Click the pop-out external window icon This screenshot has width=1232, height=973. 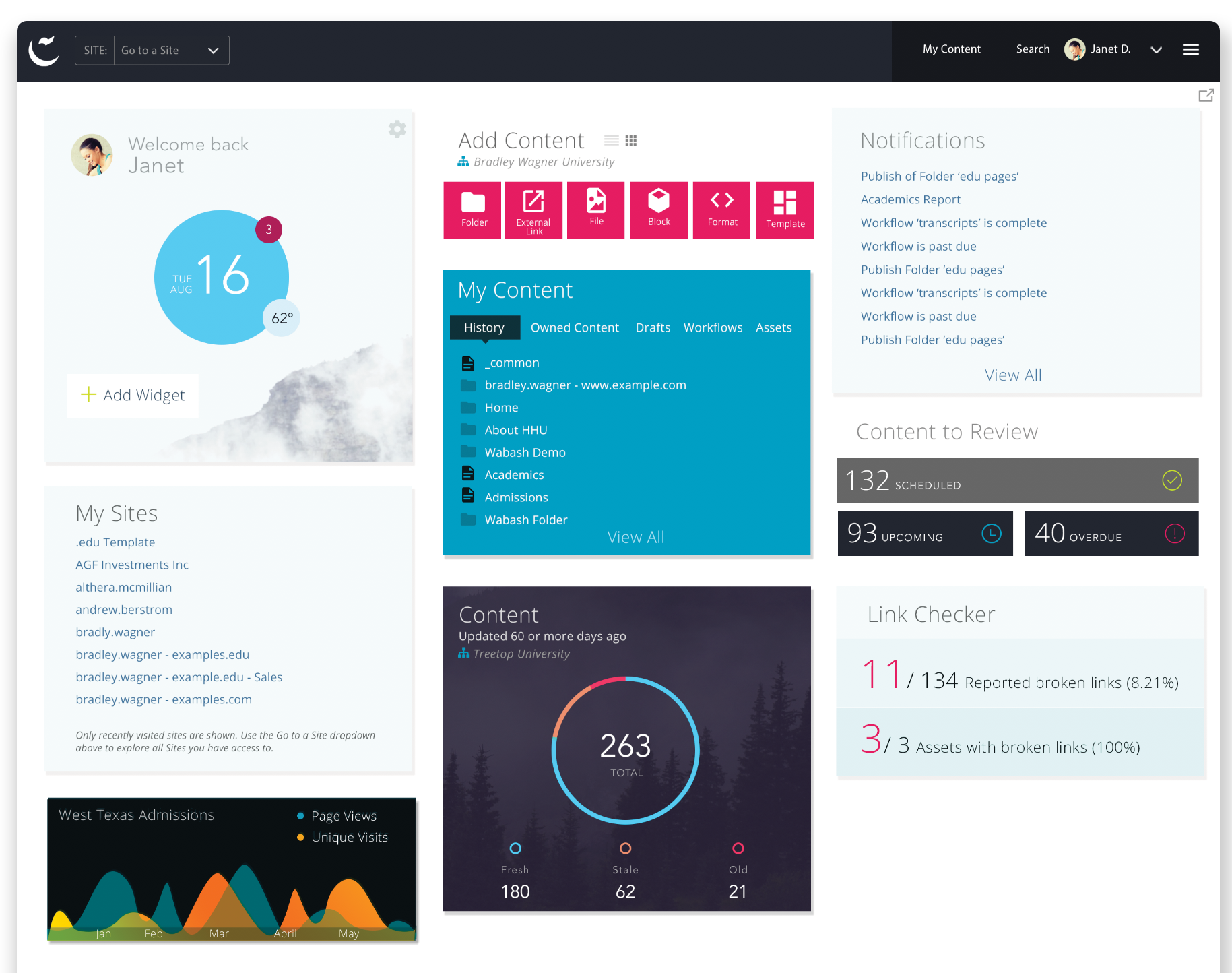[1206, 95]
